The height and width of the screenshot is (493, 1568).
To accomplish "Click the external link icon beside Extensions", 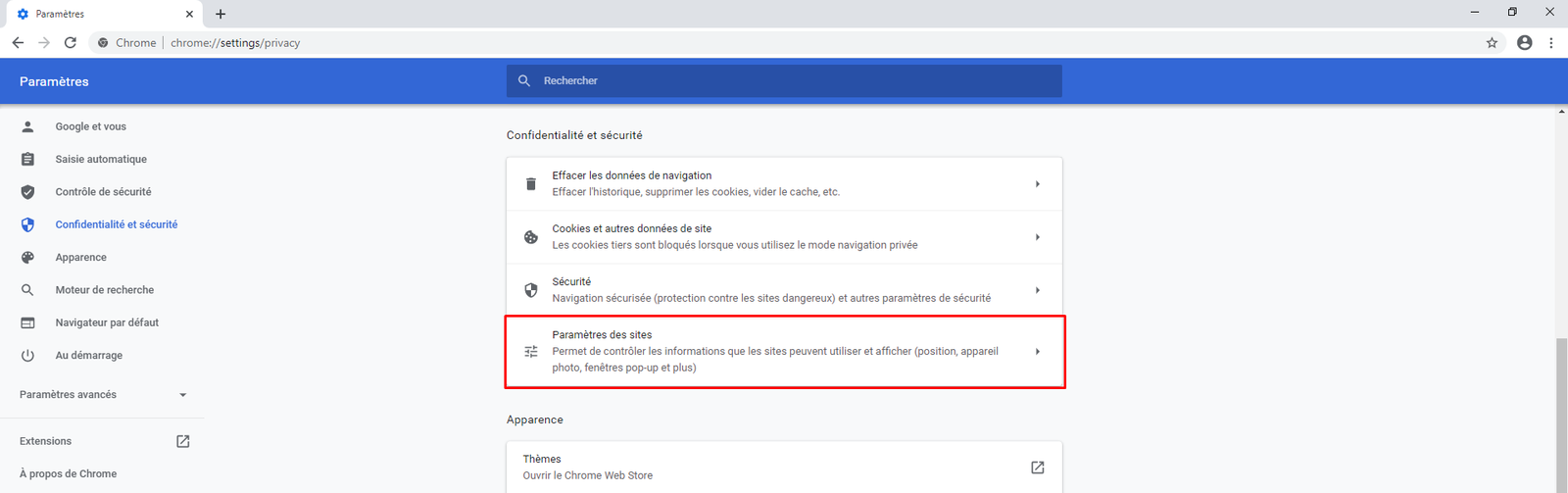I will [182, 441].
